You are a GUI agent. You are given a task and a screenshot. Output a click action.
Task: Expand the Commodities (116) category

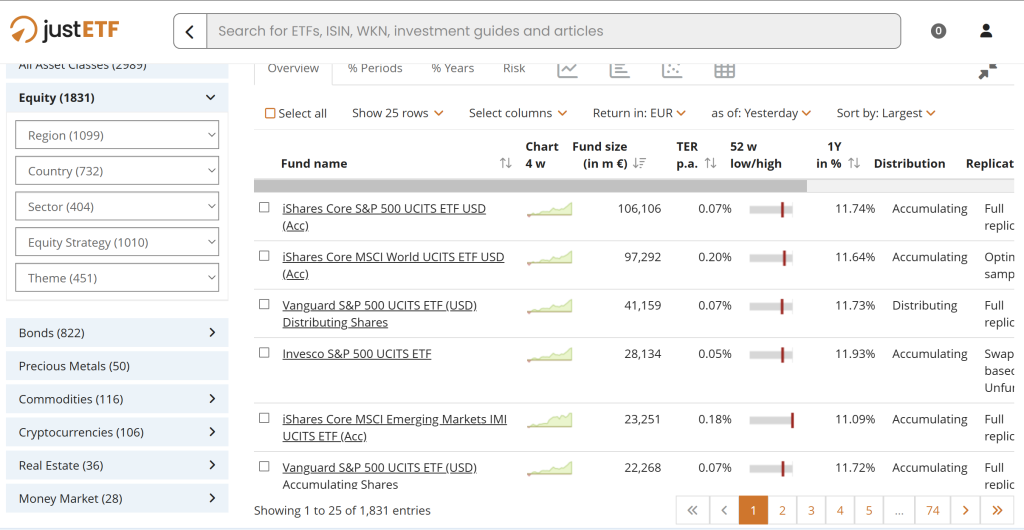(x=118, y=399)
